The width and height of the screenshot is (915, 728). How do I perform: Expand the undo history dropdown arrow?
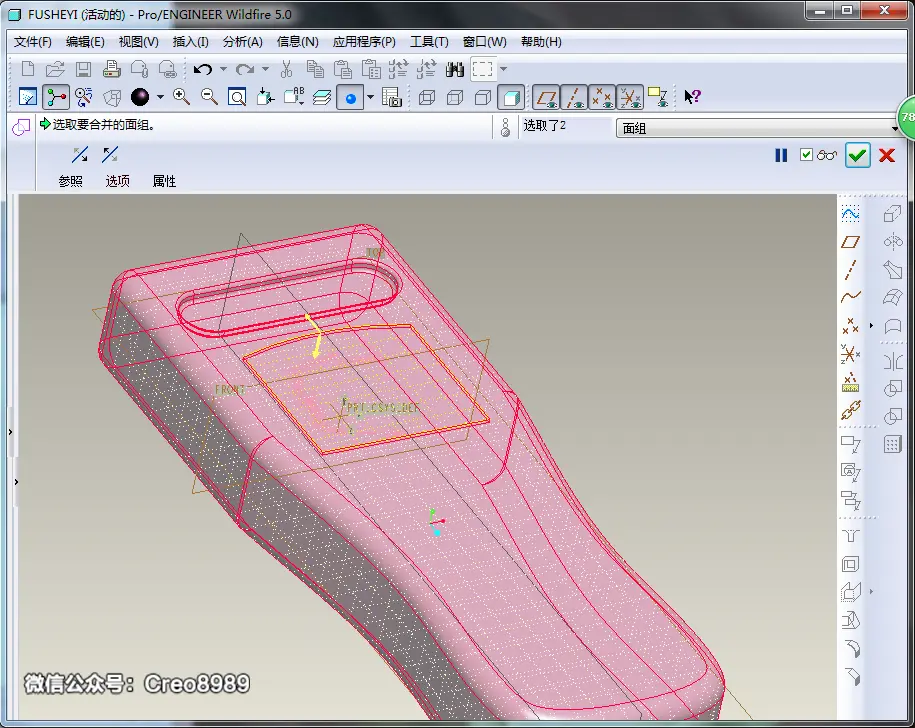pos(223,69)
